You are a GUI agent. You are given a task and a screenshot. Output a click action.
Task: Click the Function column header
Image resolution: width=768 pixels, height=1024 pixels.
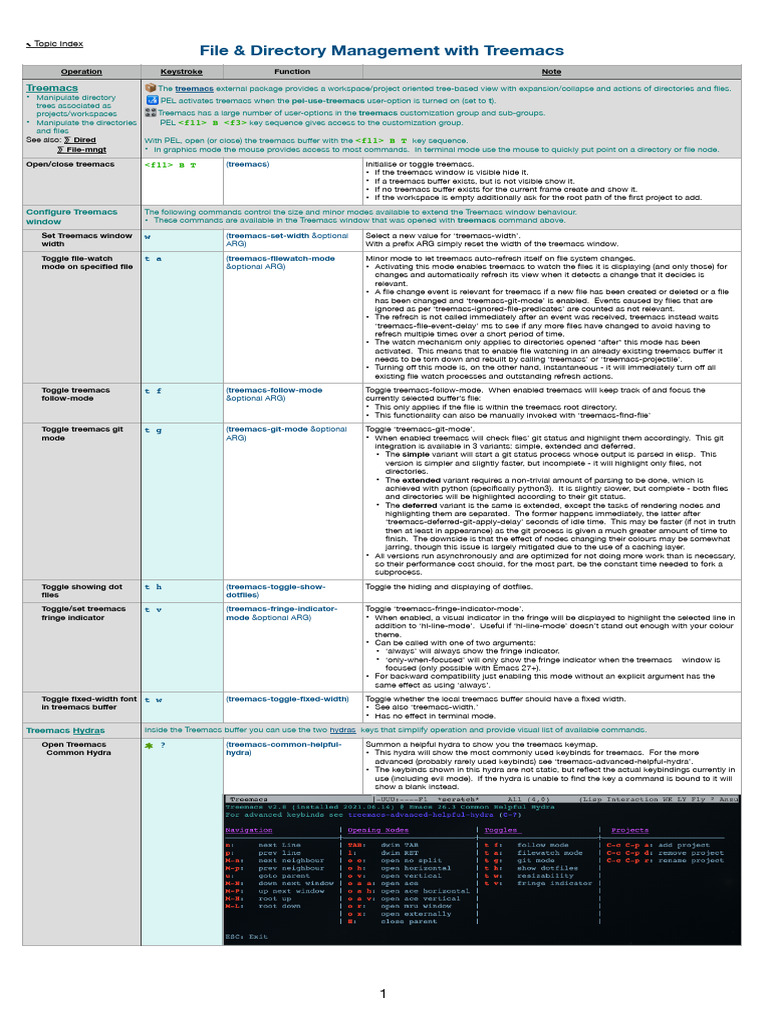click(x=292, y=72)
